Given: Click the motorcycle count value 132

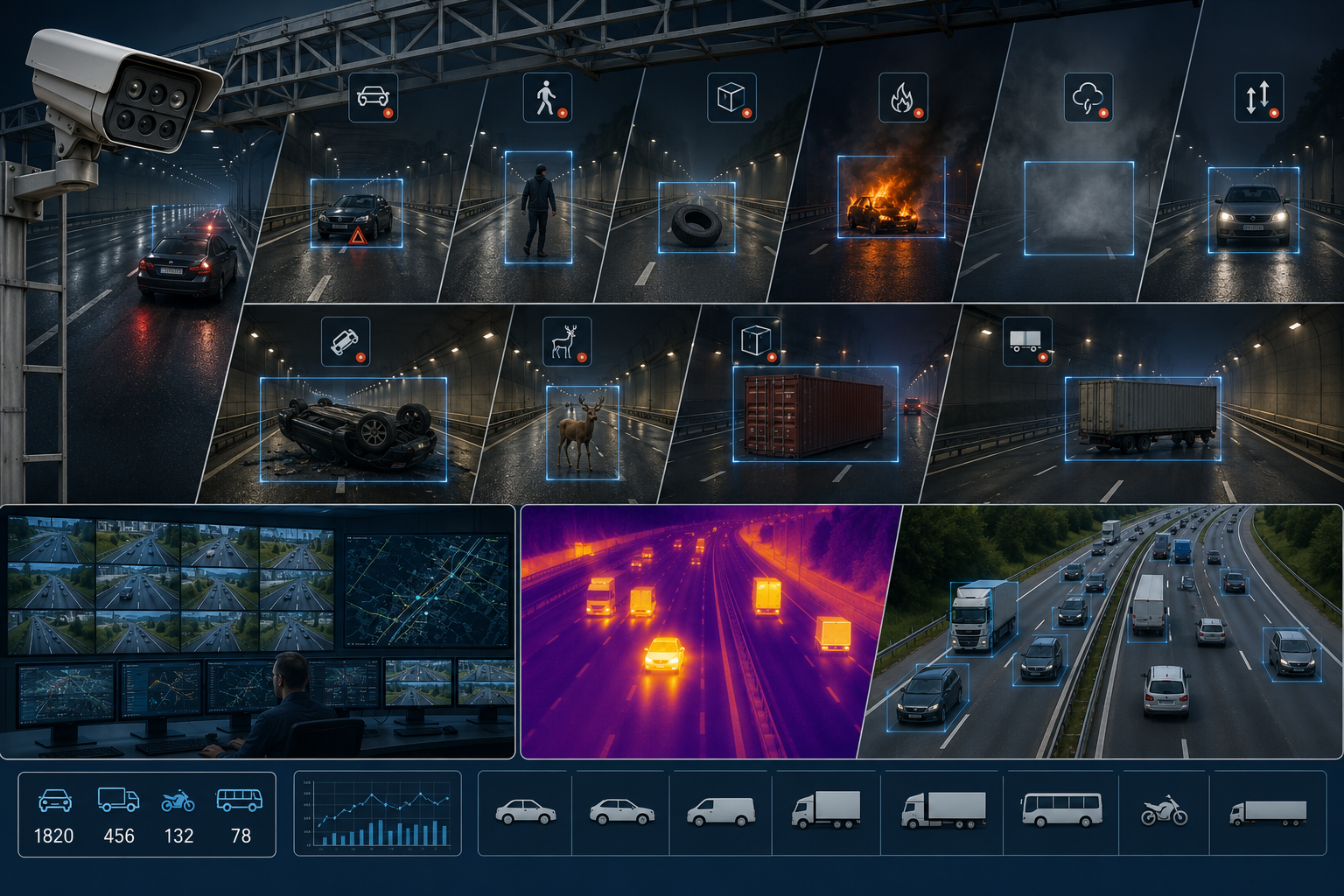Looking at the screenshot, I should [178, 836].
